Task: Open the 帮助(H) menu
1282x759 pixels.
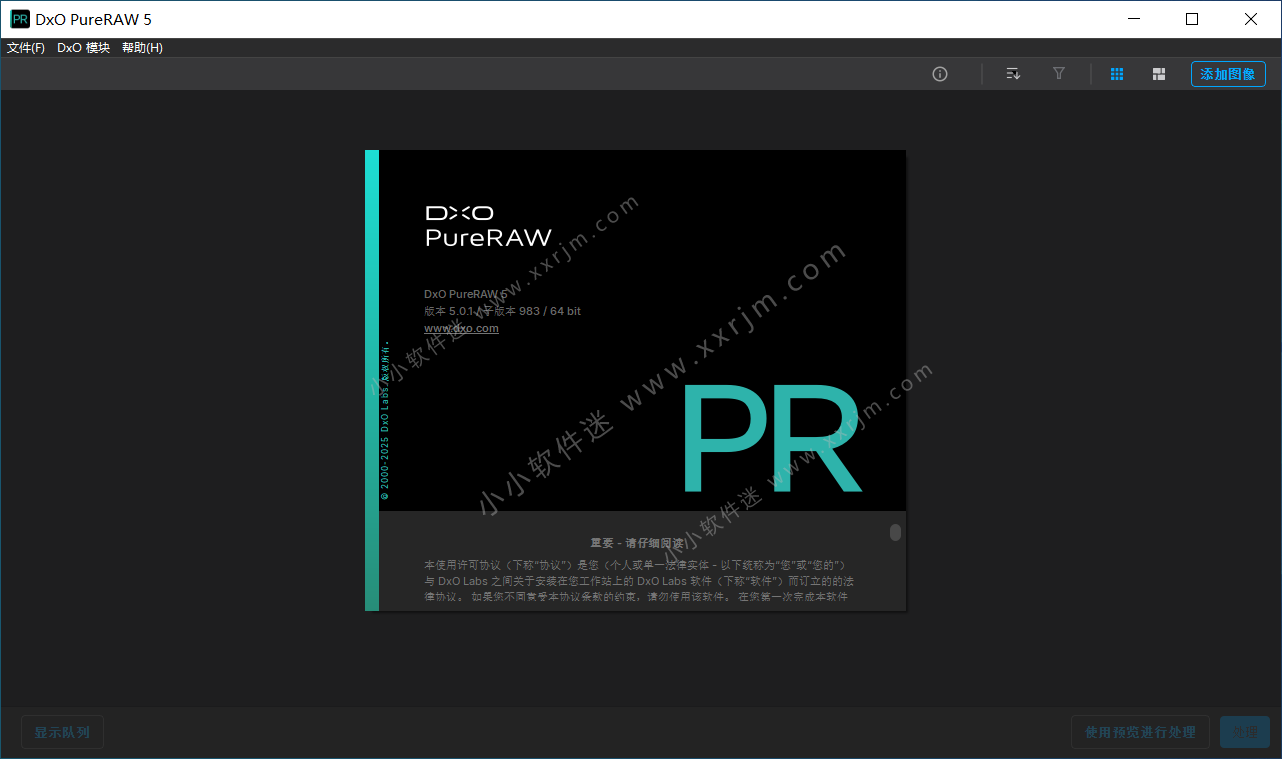Action: (142, 48)
